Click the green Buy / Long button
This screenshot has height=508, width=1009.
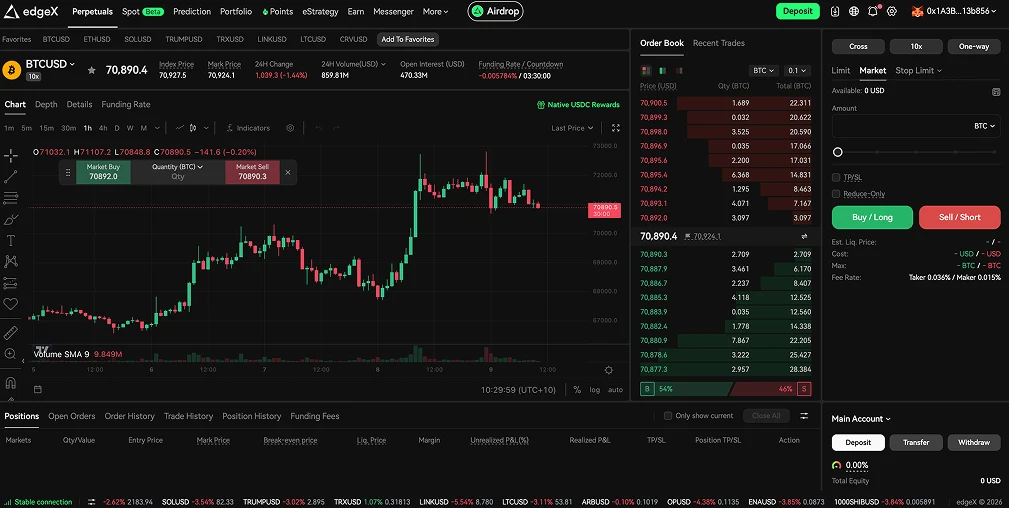(x=872, y=217)
